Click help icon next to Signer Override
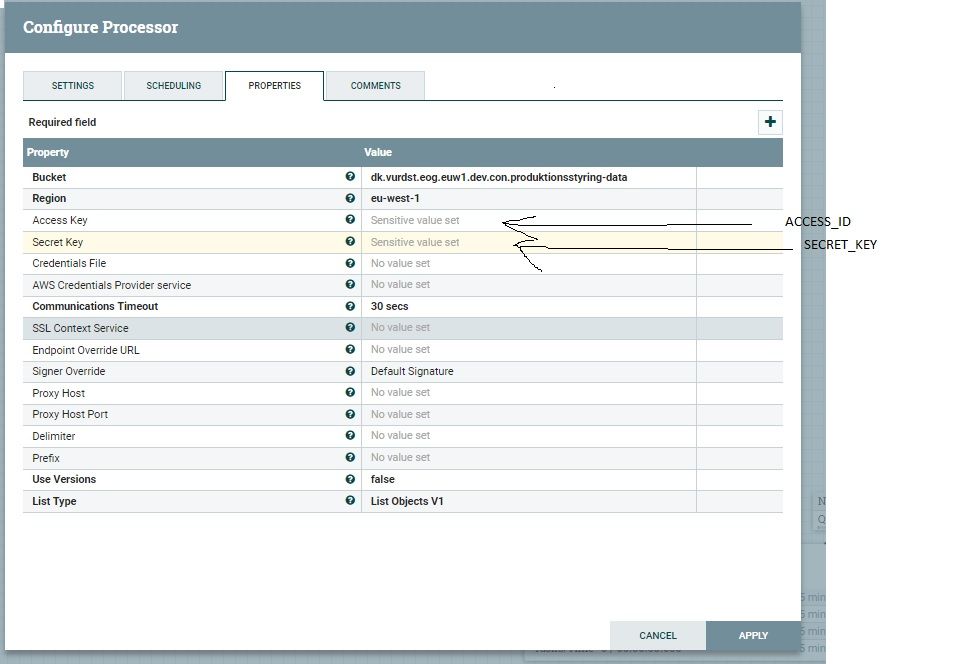Viewport: 961px width, 664px height. [x=350, y=371]
